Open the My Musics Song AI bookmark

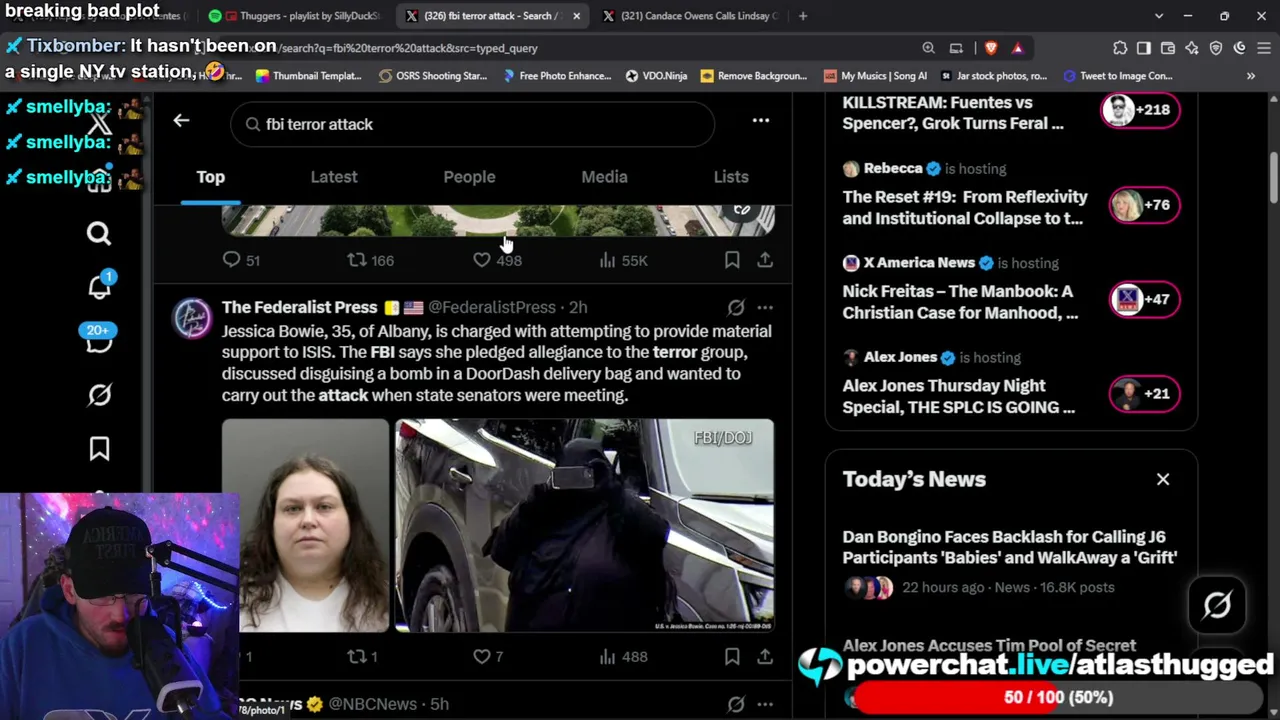point(875,76)
